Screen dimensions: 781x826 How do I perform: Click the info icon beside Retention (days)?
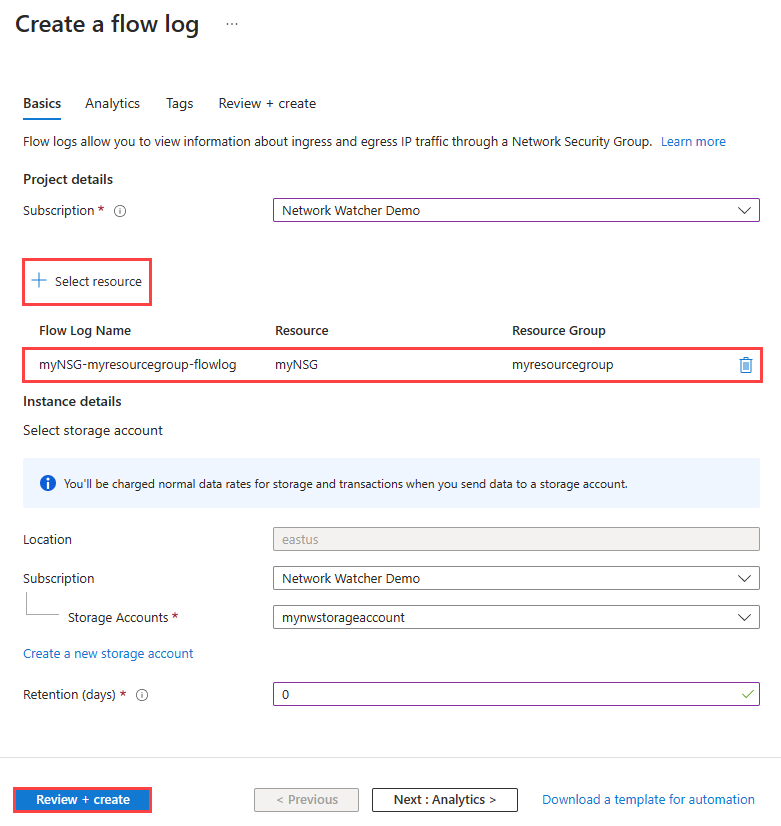tap(142, 695)
